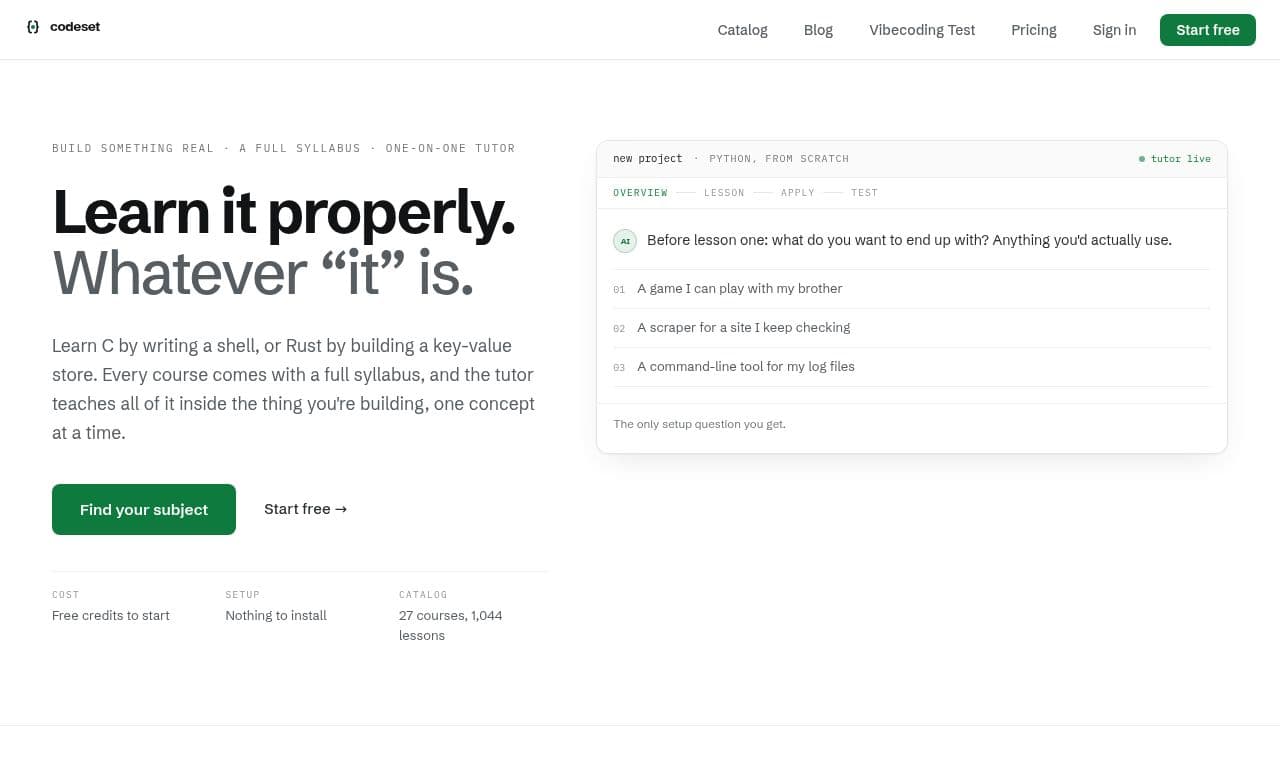Go to Vibecoding Test page

922,30
